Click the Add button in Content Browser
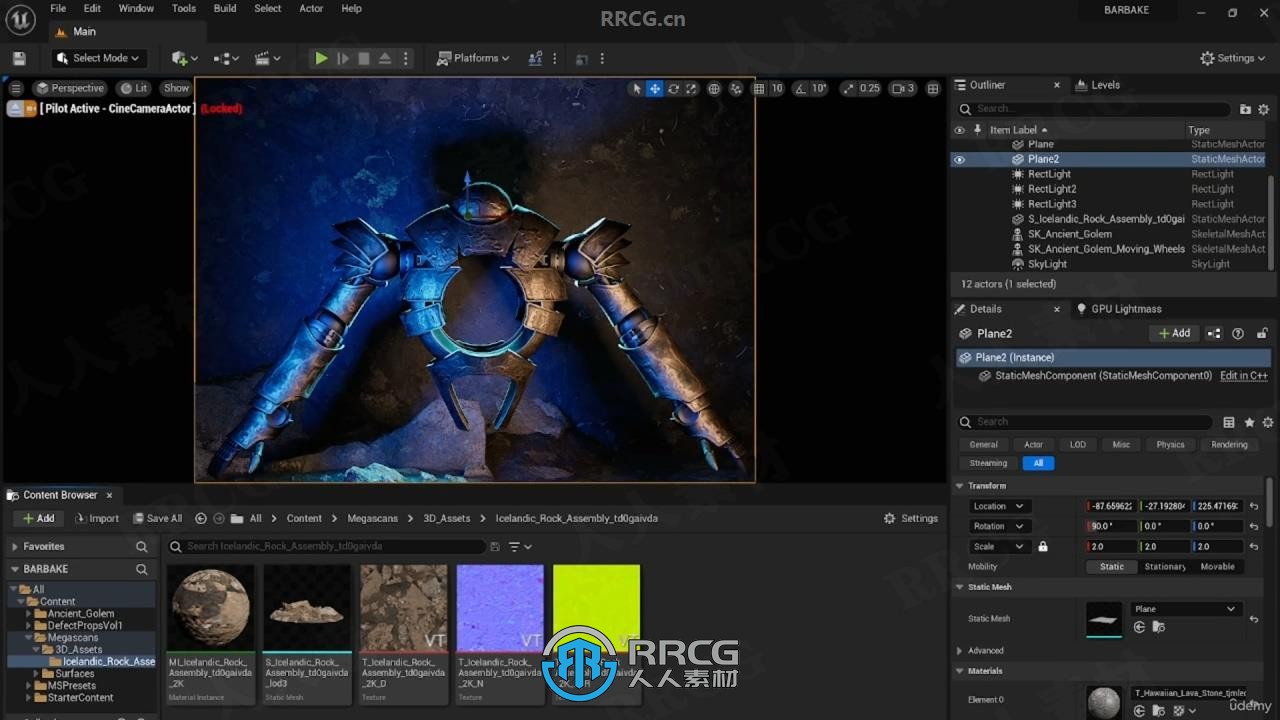The image size is (1280, 720). pyautogui.click(x=38, y=518)
